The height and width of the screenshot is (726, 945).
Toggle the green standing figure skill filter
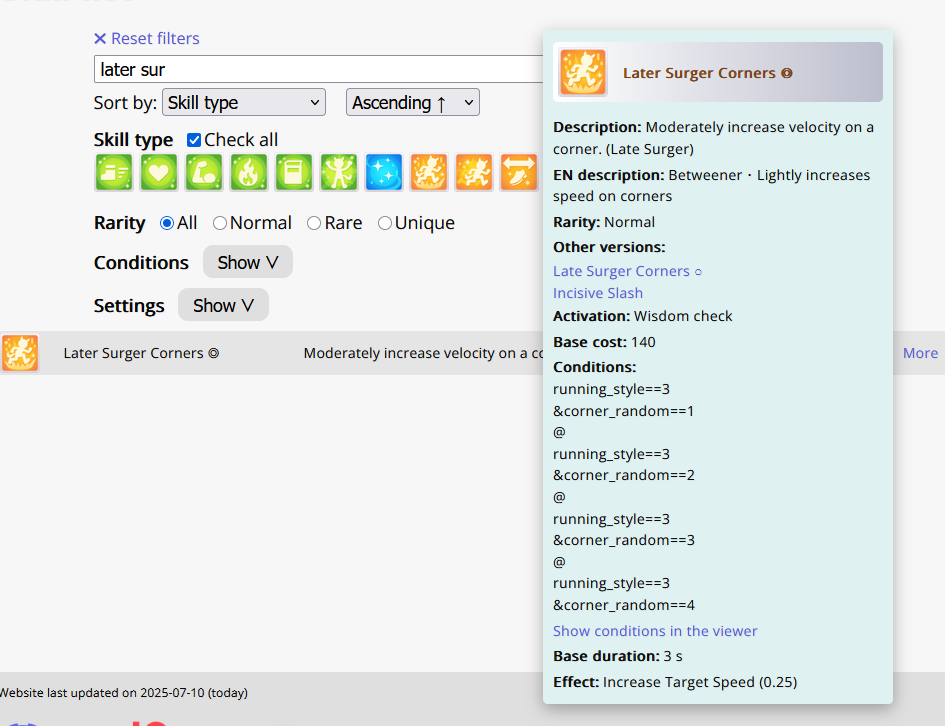tap(339, 172)
